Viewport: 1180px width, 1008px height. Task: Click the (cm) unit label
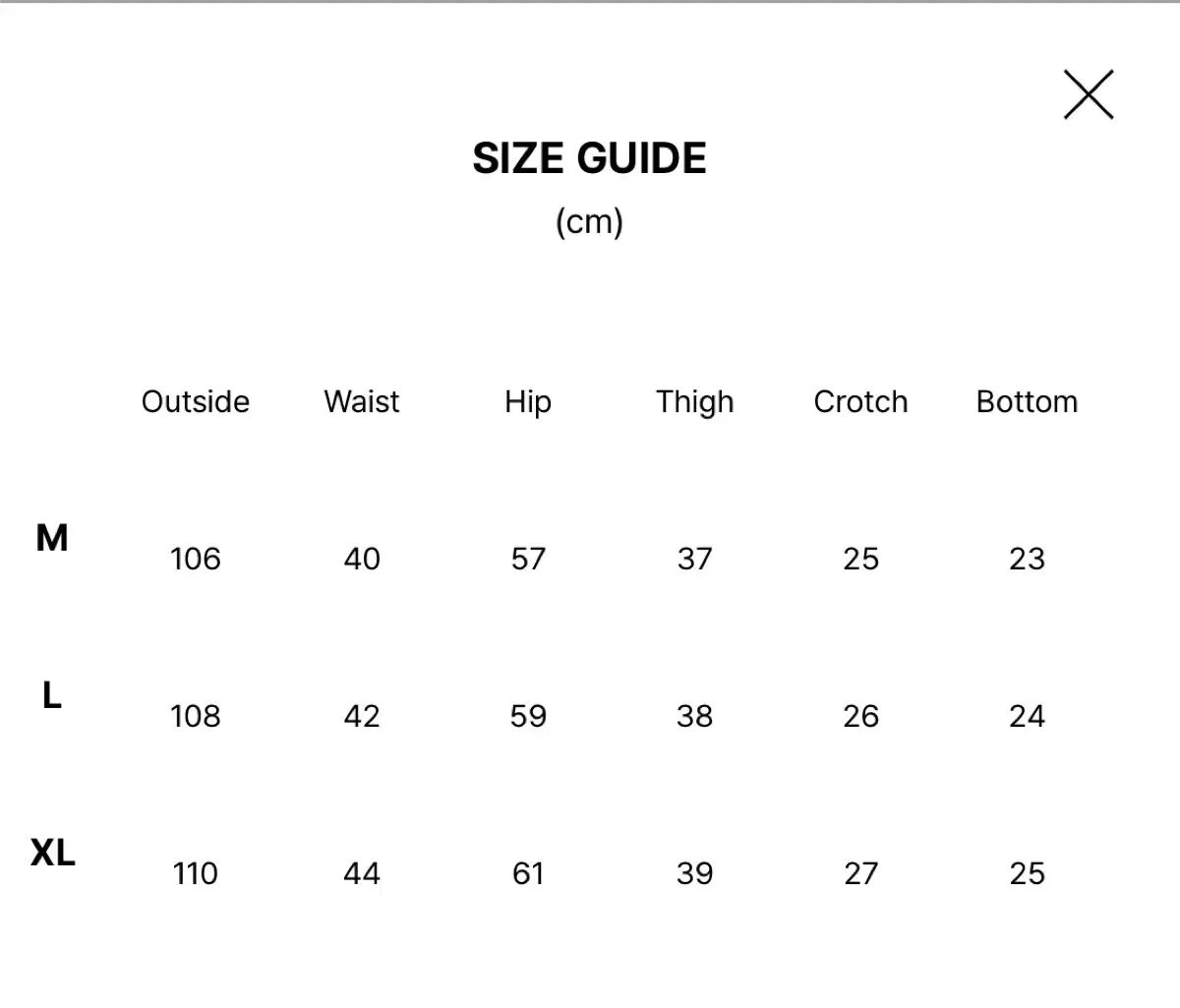(589, 221)
